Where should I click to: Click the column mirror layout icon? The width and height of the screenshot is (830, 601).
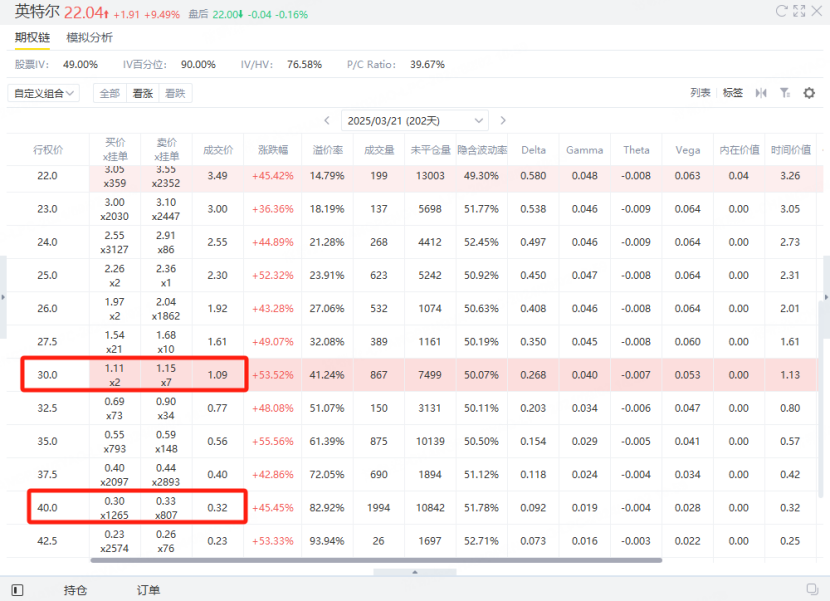(x=761, y=93)
